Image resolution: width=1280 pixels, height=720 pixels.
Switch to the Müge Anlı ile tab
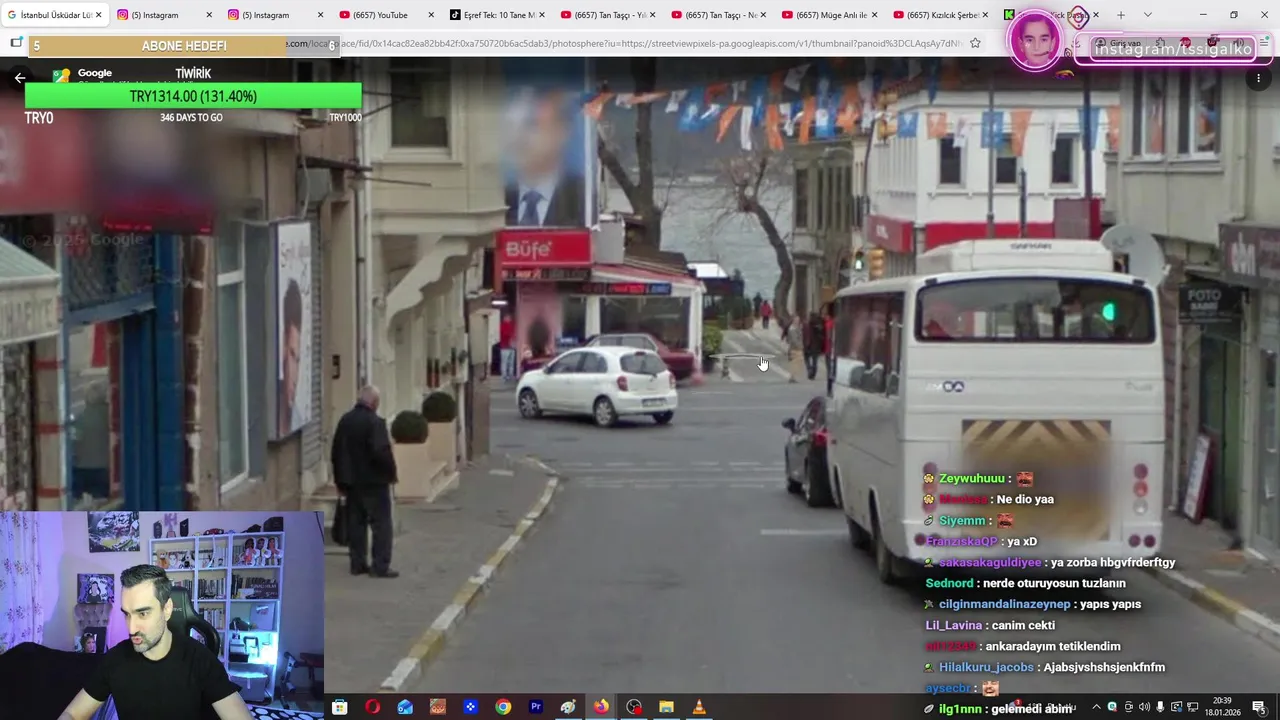pos(830,15)
